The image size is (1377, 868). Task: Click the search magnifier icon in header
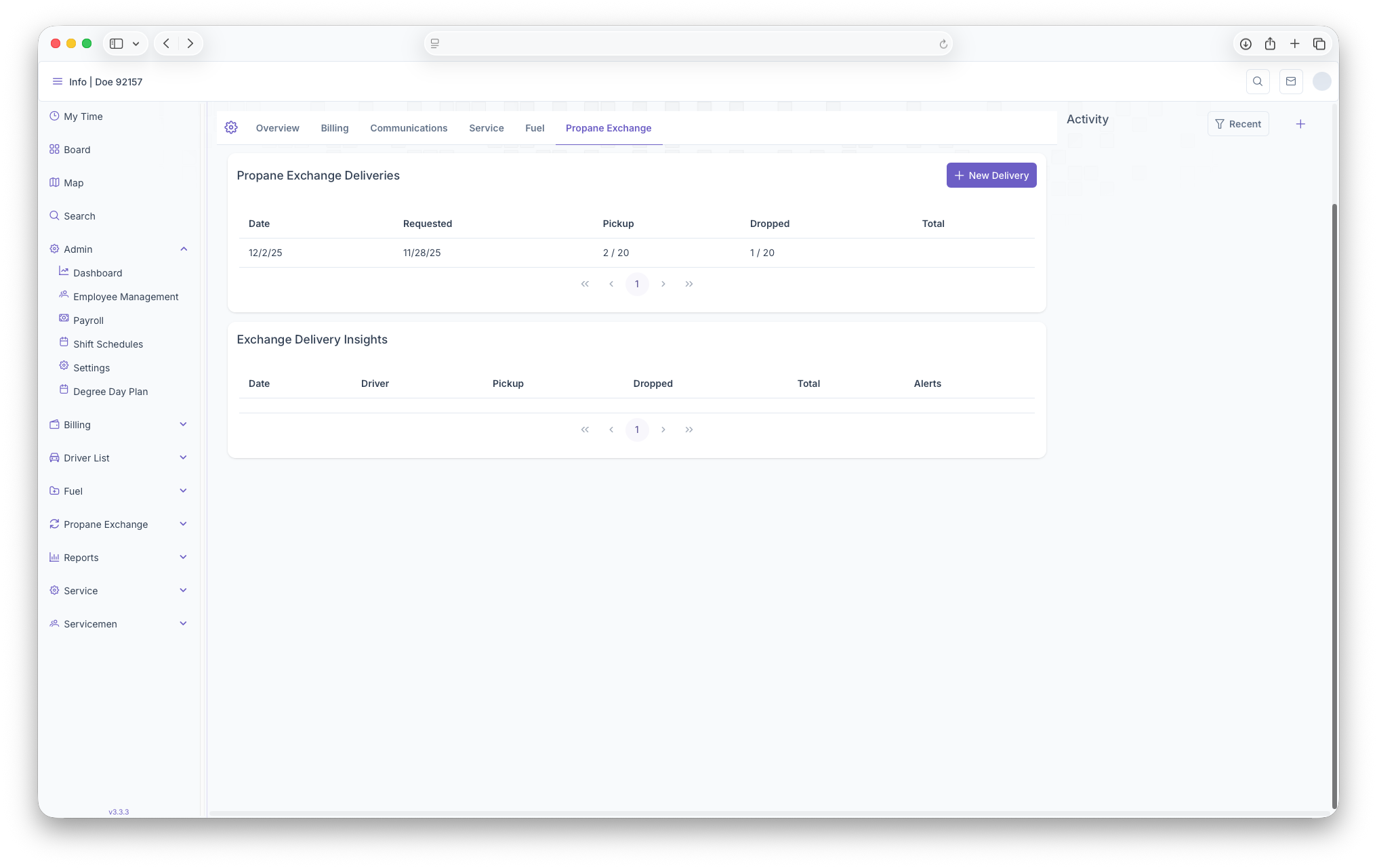[x=1258, y=81]
